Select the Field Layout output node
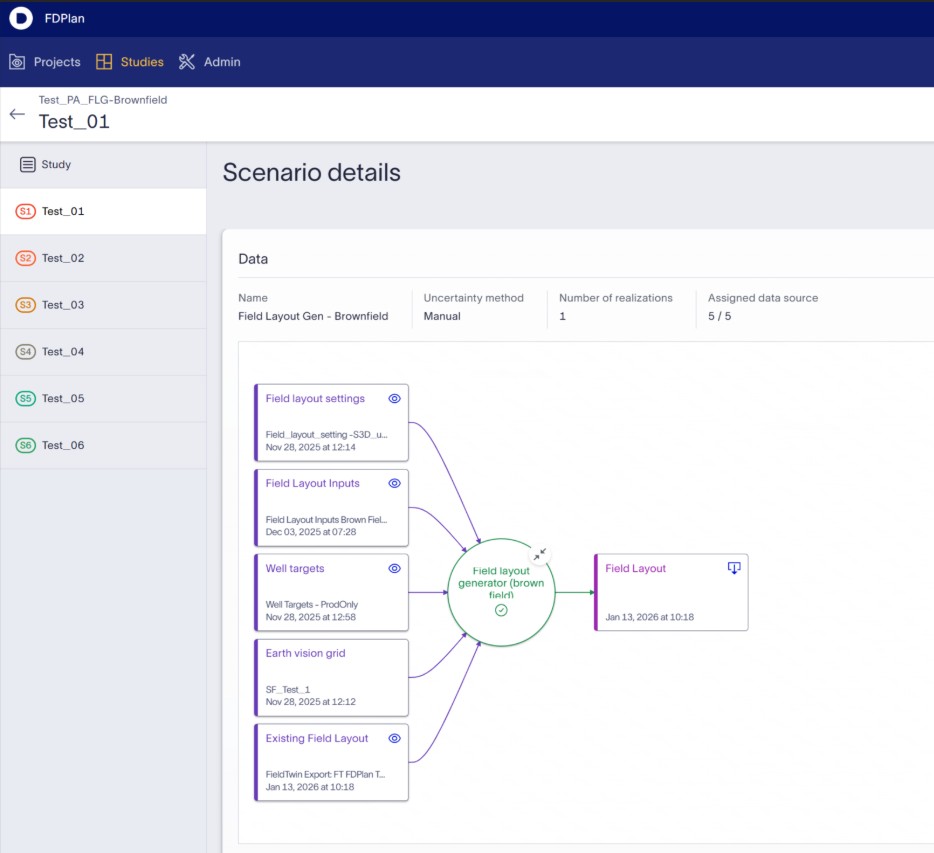Image resolution: width=934 pixels, height=853 pixels. (x=671, y=592)
